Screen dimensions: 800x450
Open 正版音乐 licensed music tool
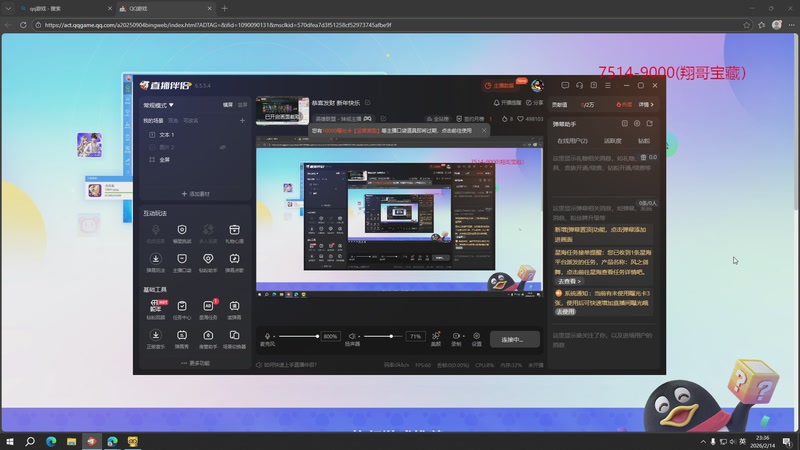(x=156, y=339)
